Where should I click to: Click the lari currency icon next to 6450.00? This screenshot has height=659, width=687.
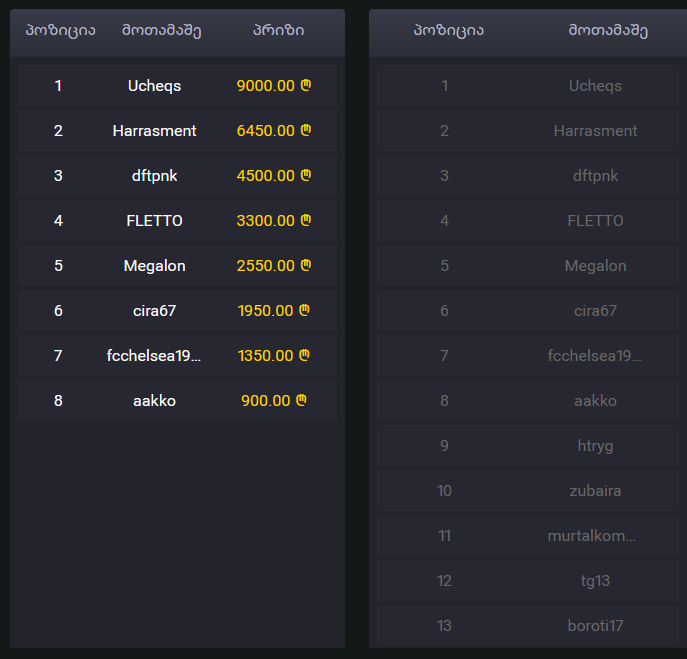(306, 130)
